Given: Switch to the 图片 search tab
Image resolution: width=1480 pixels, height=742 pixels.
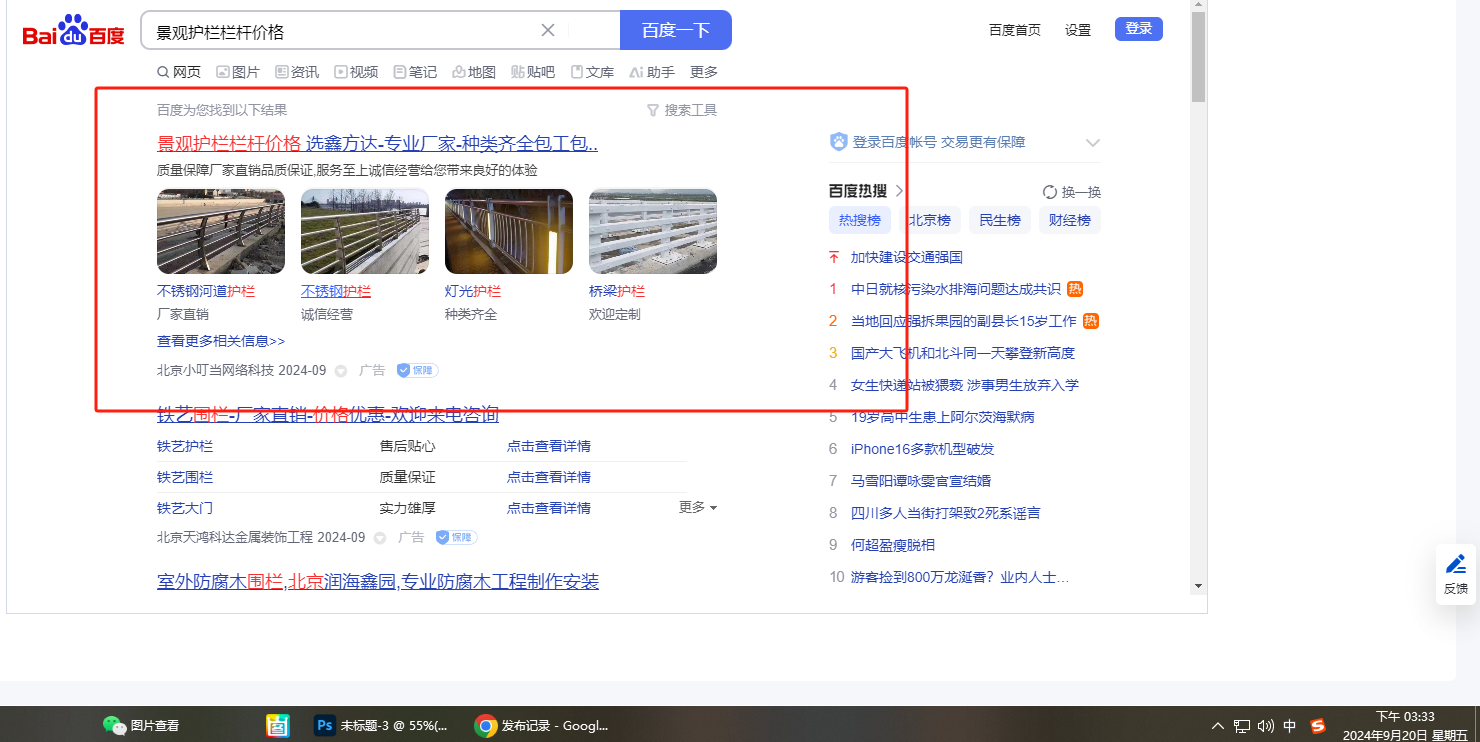Looking at the screenshot, I should (x=237, y=72).
